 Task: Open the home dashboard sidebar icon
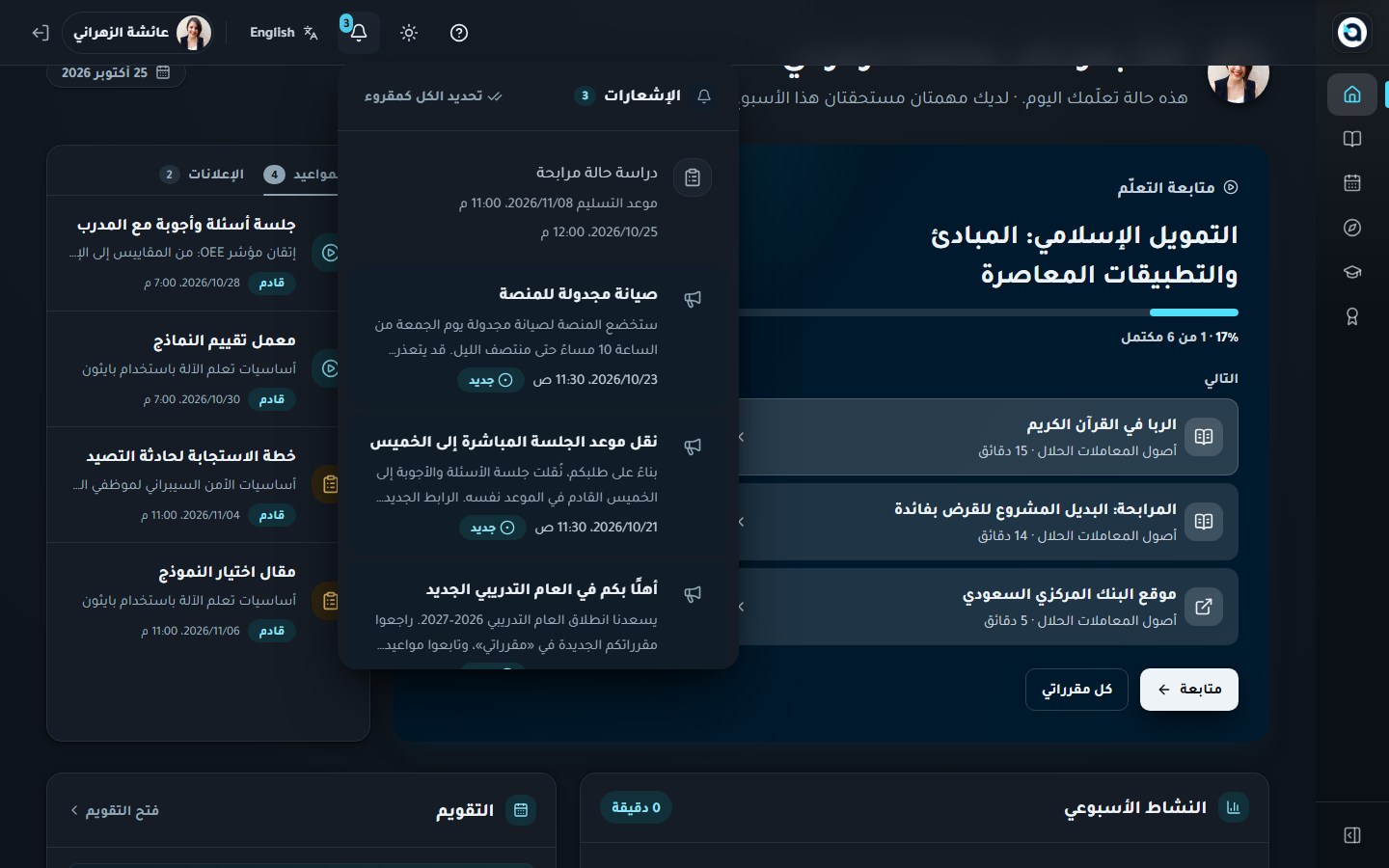point(1352,95)
